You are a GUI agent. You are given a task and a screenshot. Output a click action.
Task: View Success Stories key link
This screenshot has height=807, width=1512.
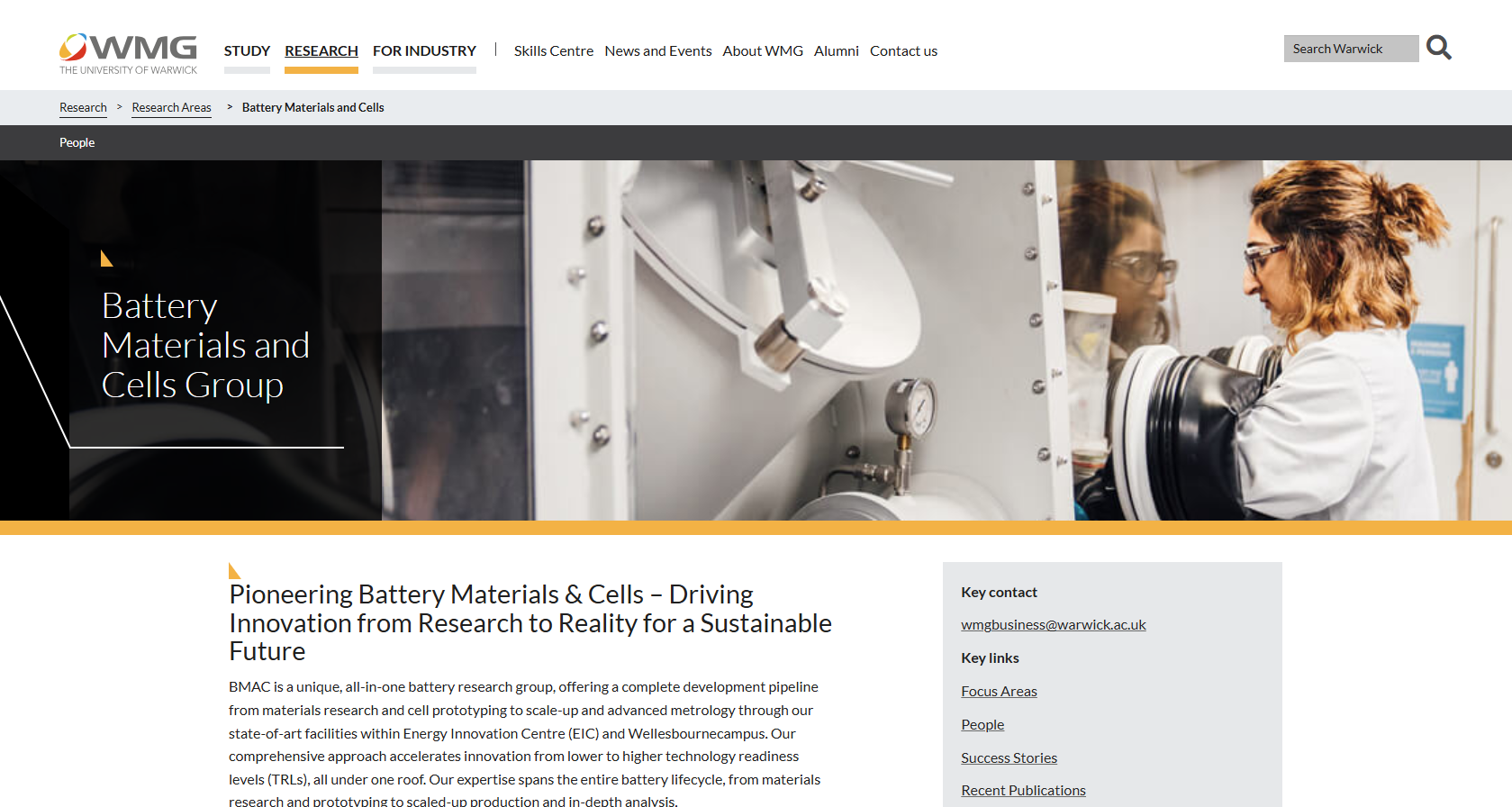click(x=1009, y=757)
